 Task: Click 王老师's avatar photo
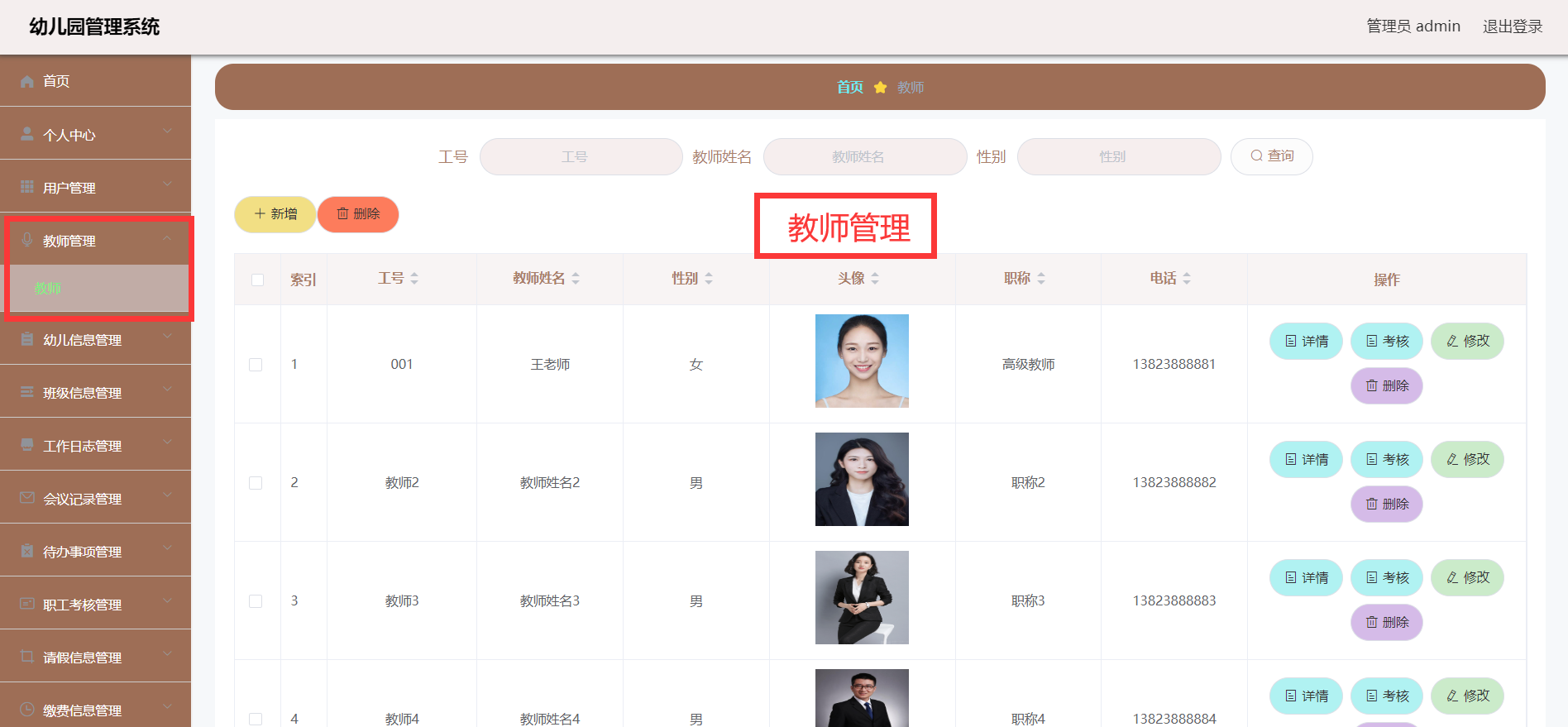click(862, 361)
